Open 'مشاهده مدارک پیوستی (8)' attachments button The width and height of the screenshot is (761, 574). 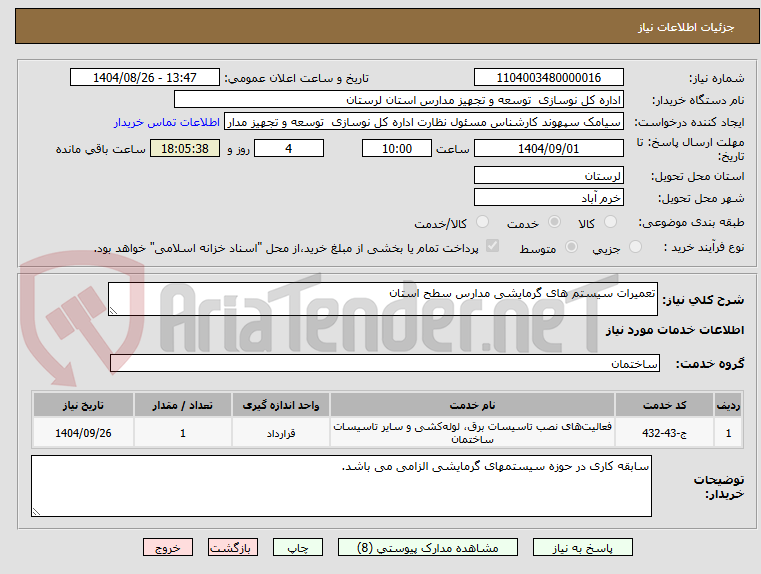pyautogui.click(x=428, y=547)
